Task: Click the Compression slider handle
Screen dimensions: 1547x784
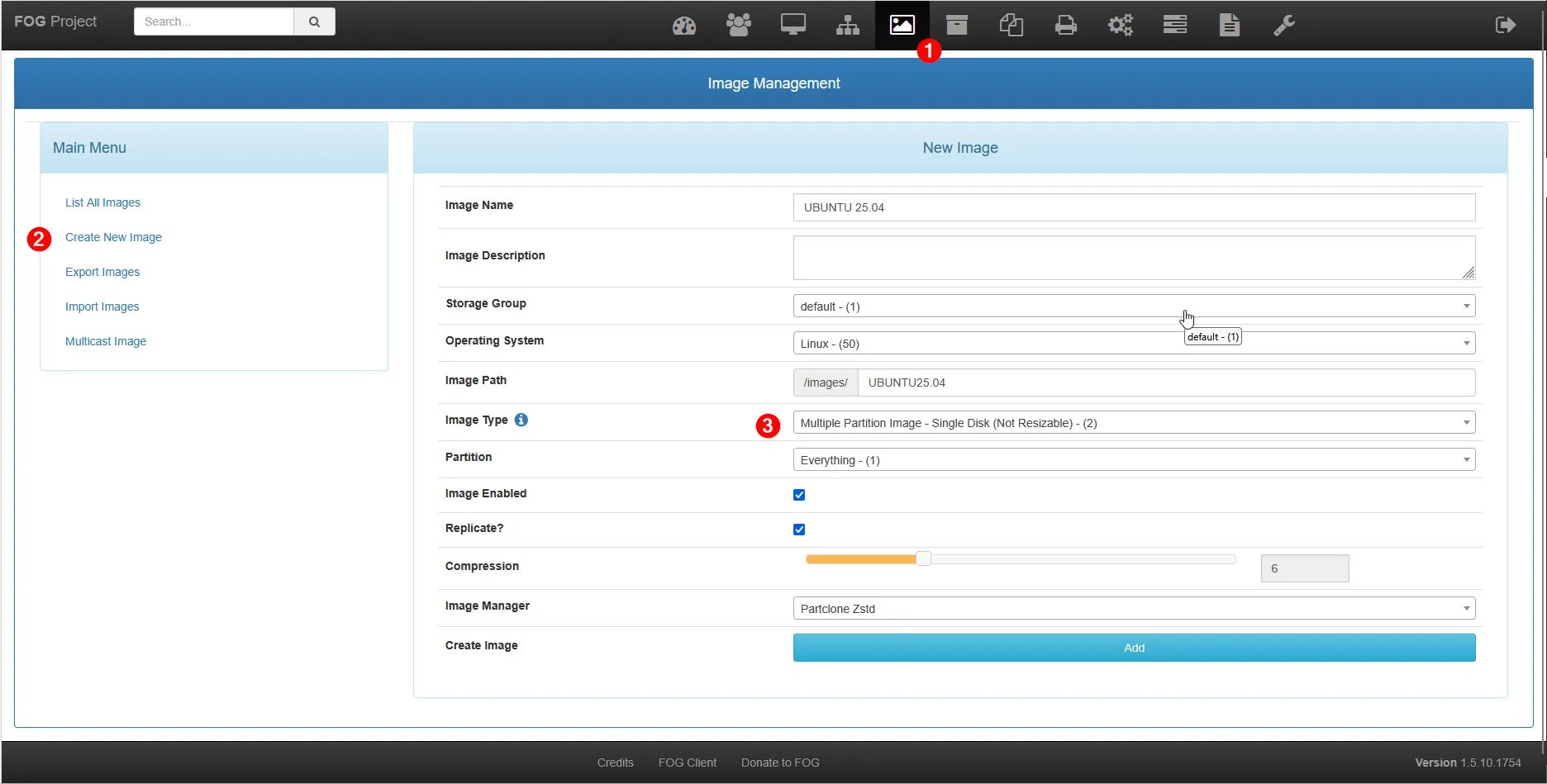Action: [923, 559]
